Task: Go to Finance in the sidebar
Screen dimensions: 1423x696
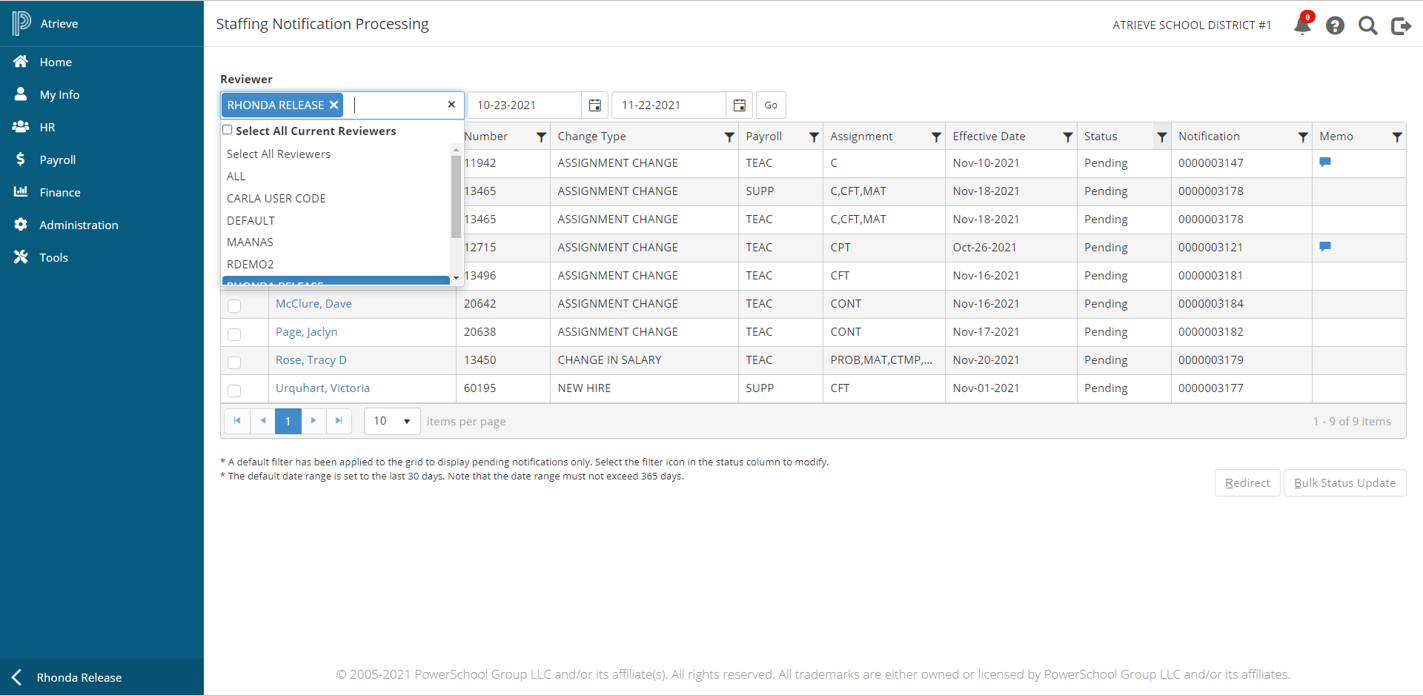Action: [x=60, y=192]
